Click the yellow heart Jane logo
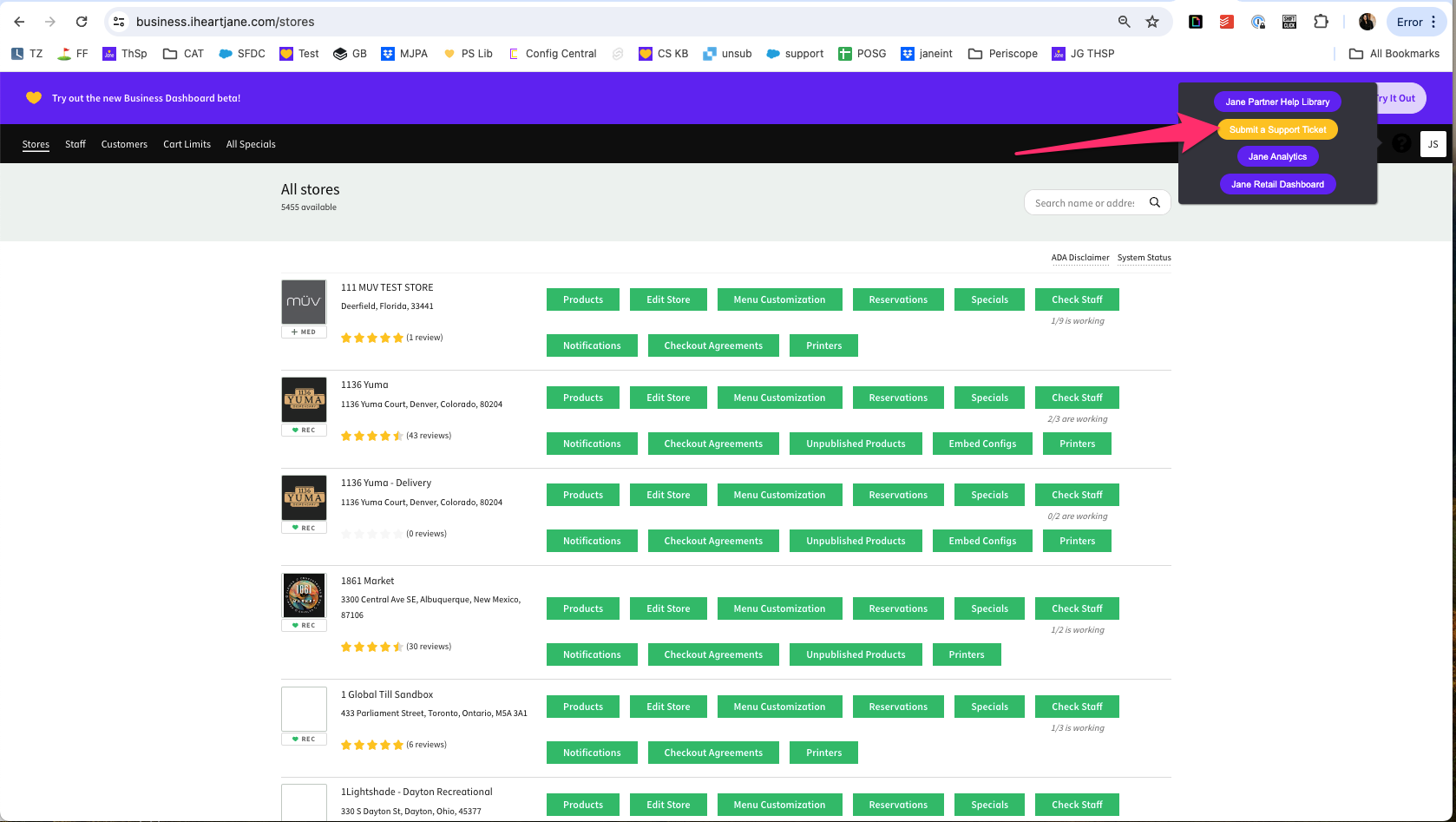Image resolution: width=1456 pixels, height=822 pixels. (x=34, y=98)
